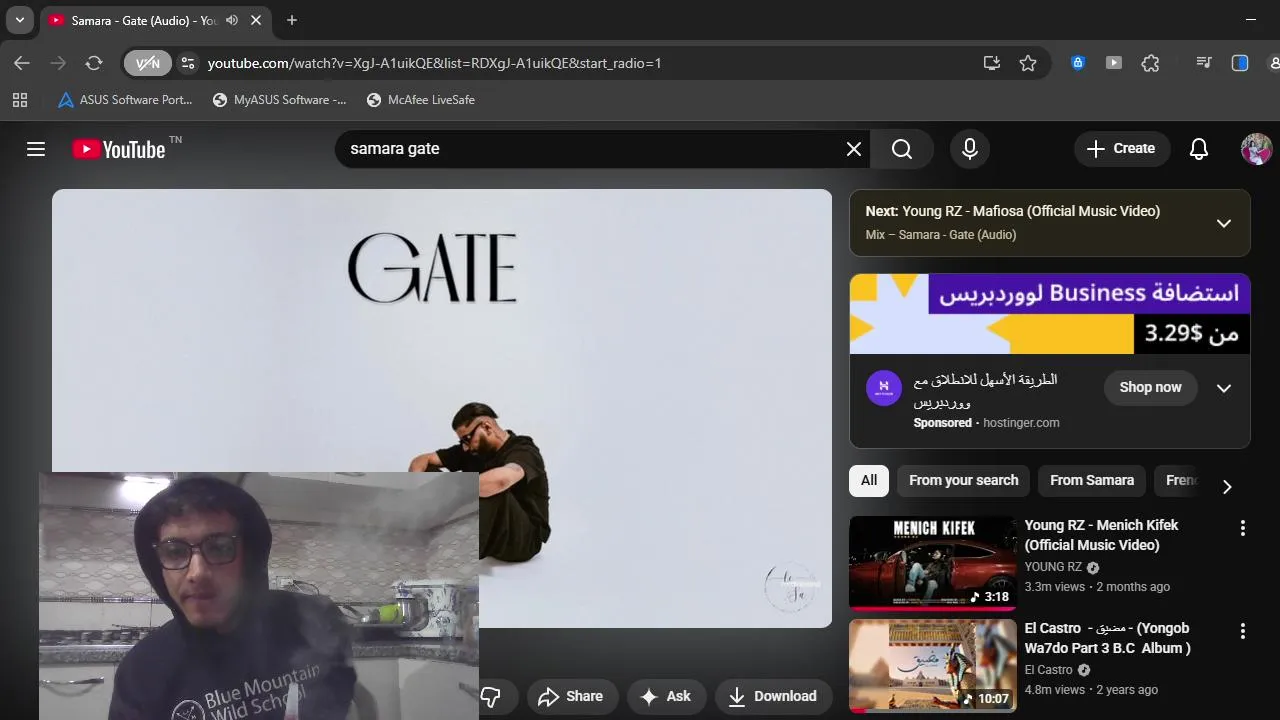Image resolution: width=1280 pixels, height=720 pixels.
Task: Open MyASUS Software bookmark
Action: (280, 100)
